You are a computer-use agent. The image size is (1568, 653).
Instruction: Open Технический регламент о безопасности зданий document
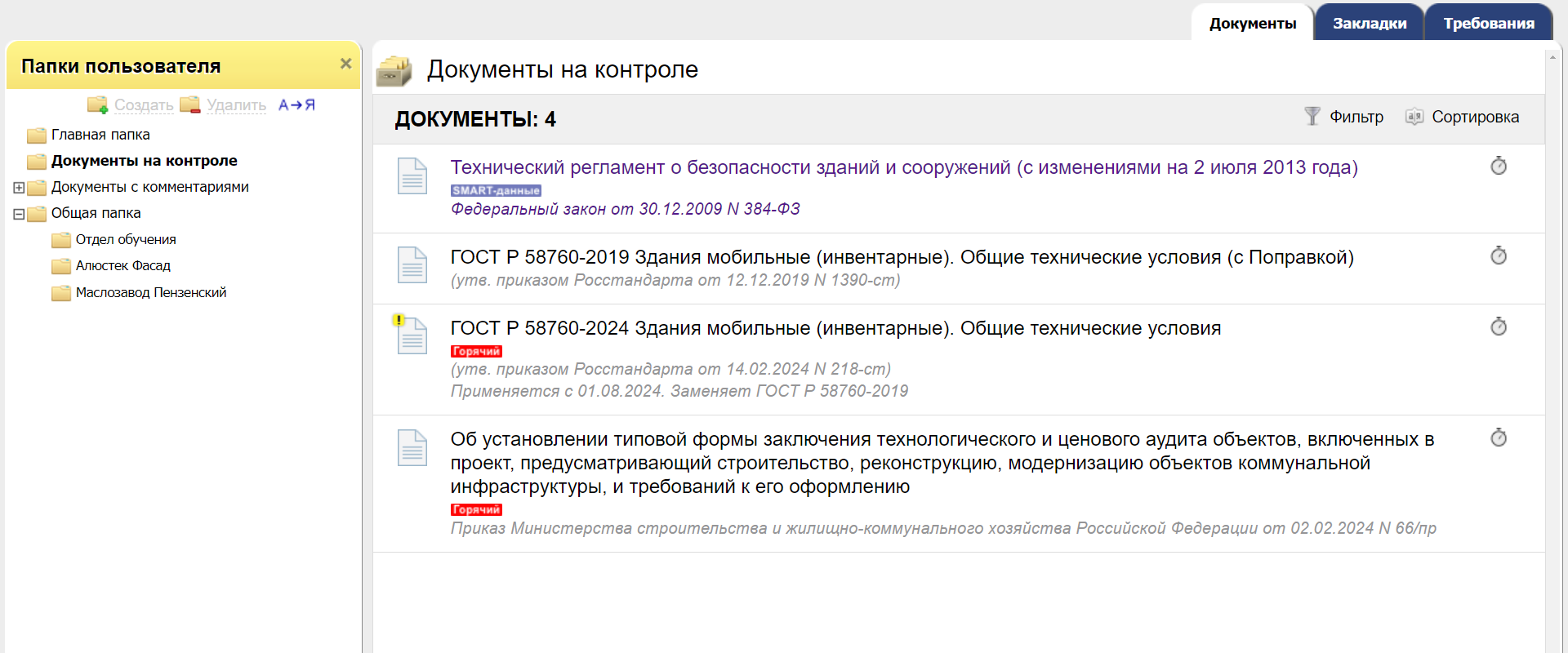(x=904, y=167)
